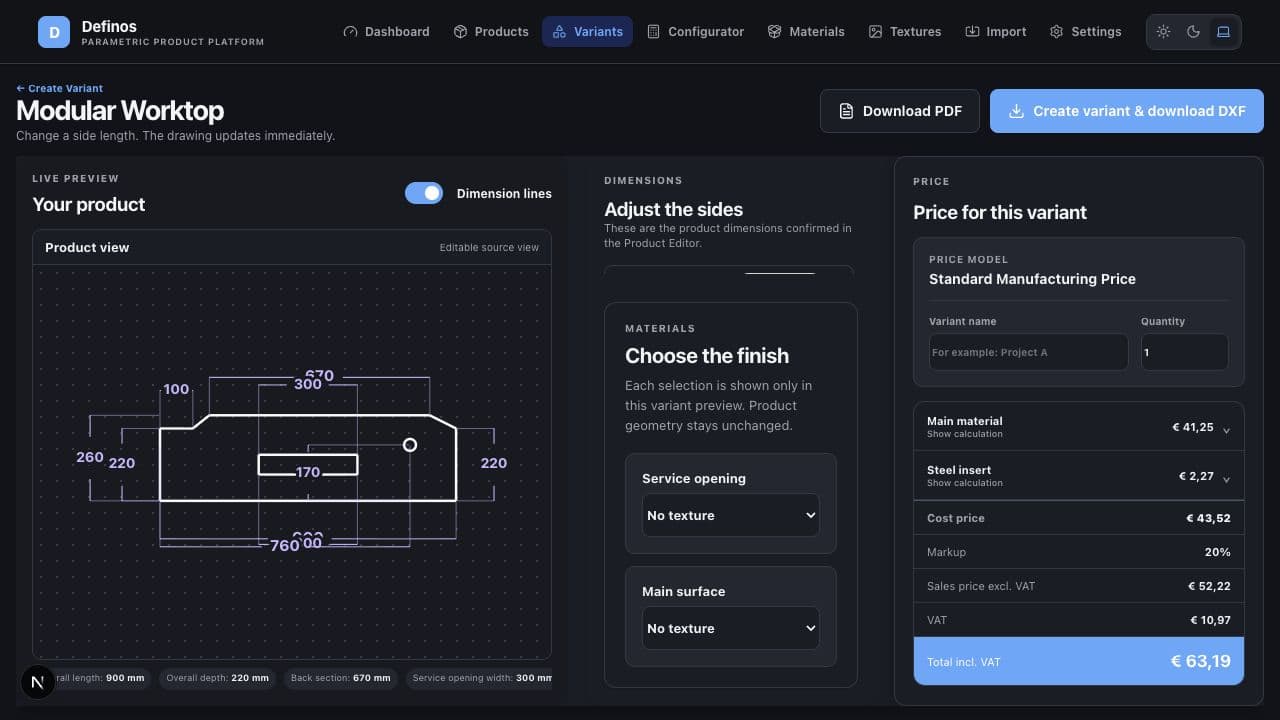1280x720 pixels.
Task: Click the Create Variant back link
Action: tap(59, 88)
